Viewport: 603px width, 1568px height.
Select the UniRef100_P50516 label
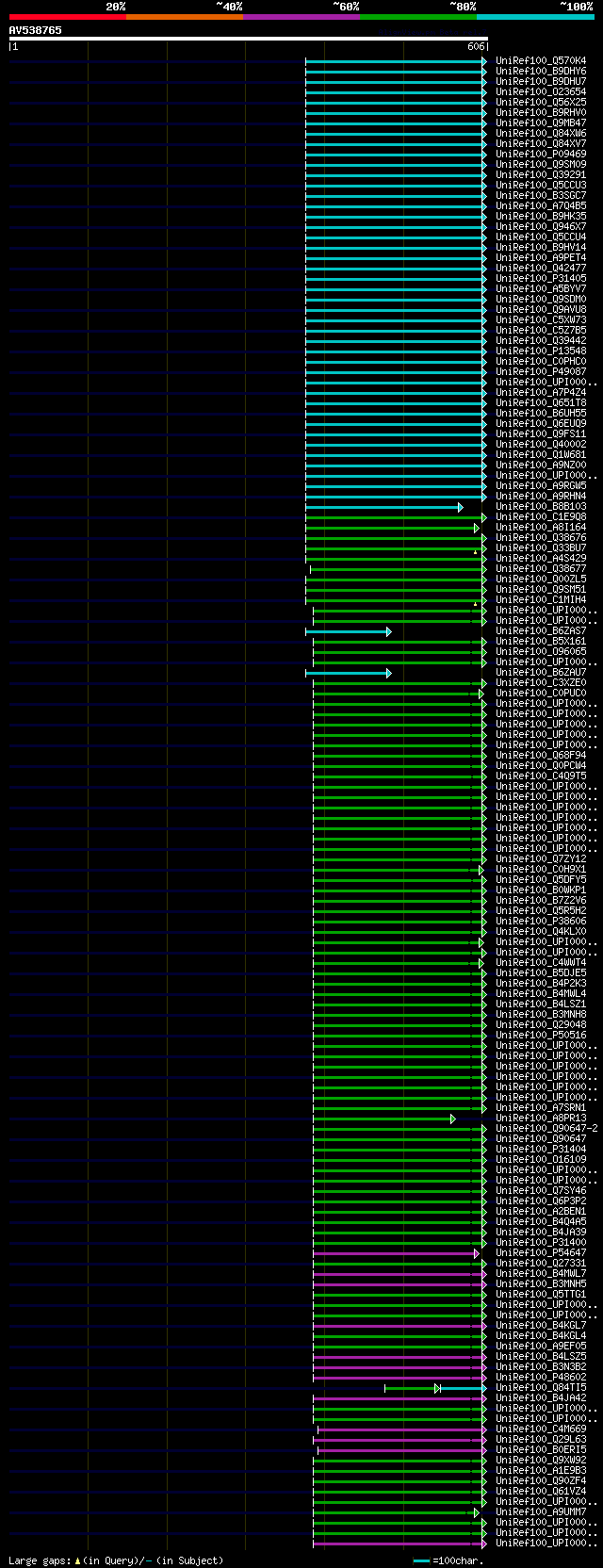tap(541, 1036)
